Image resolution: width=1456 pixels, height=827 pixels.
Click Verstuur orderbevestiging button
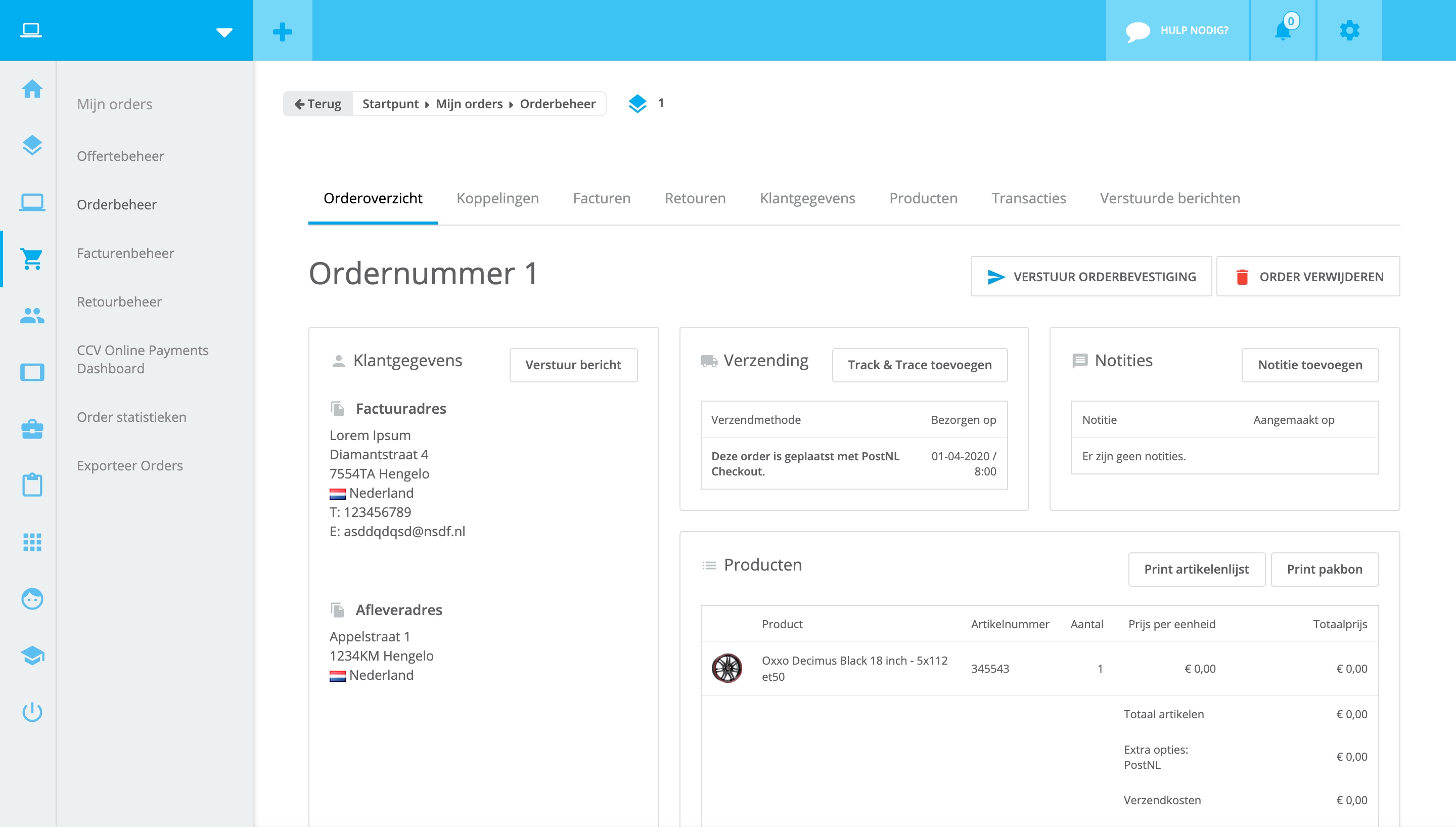[1091, 277]
